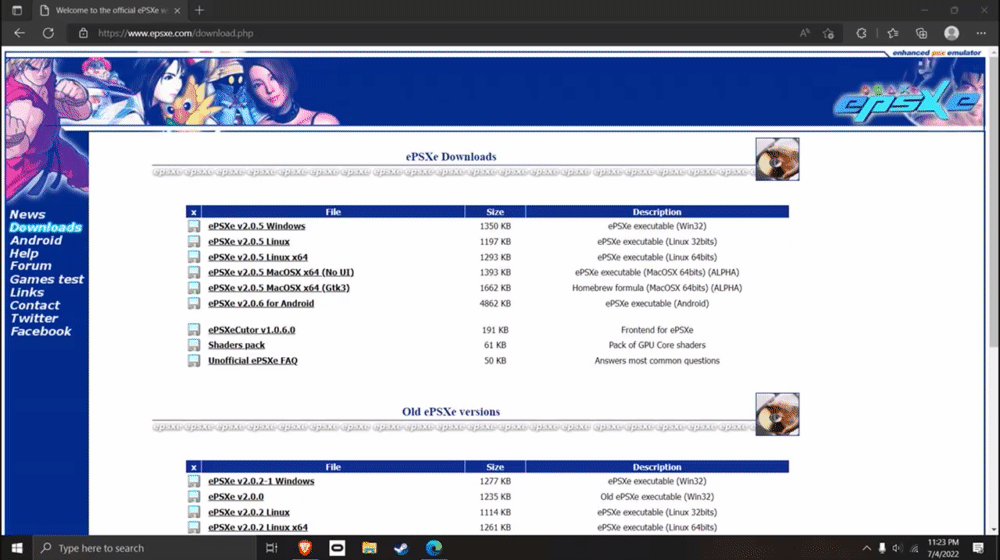Open browser profile avatar

tap(952, 33)
